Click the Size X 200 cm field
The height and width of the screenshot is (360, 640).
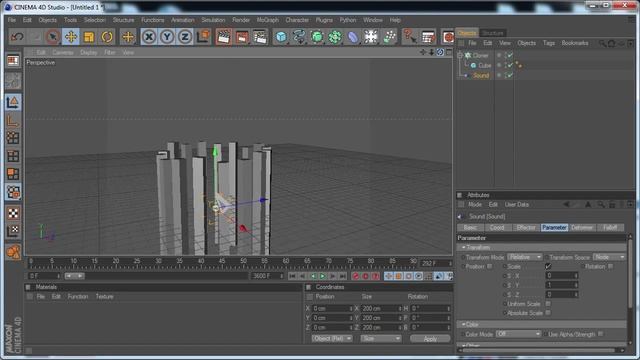click(381, 308)
